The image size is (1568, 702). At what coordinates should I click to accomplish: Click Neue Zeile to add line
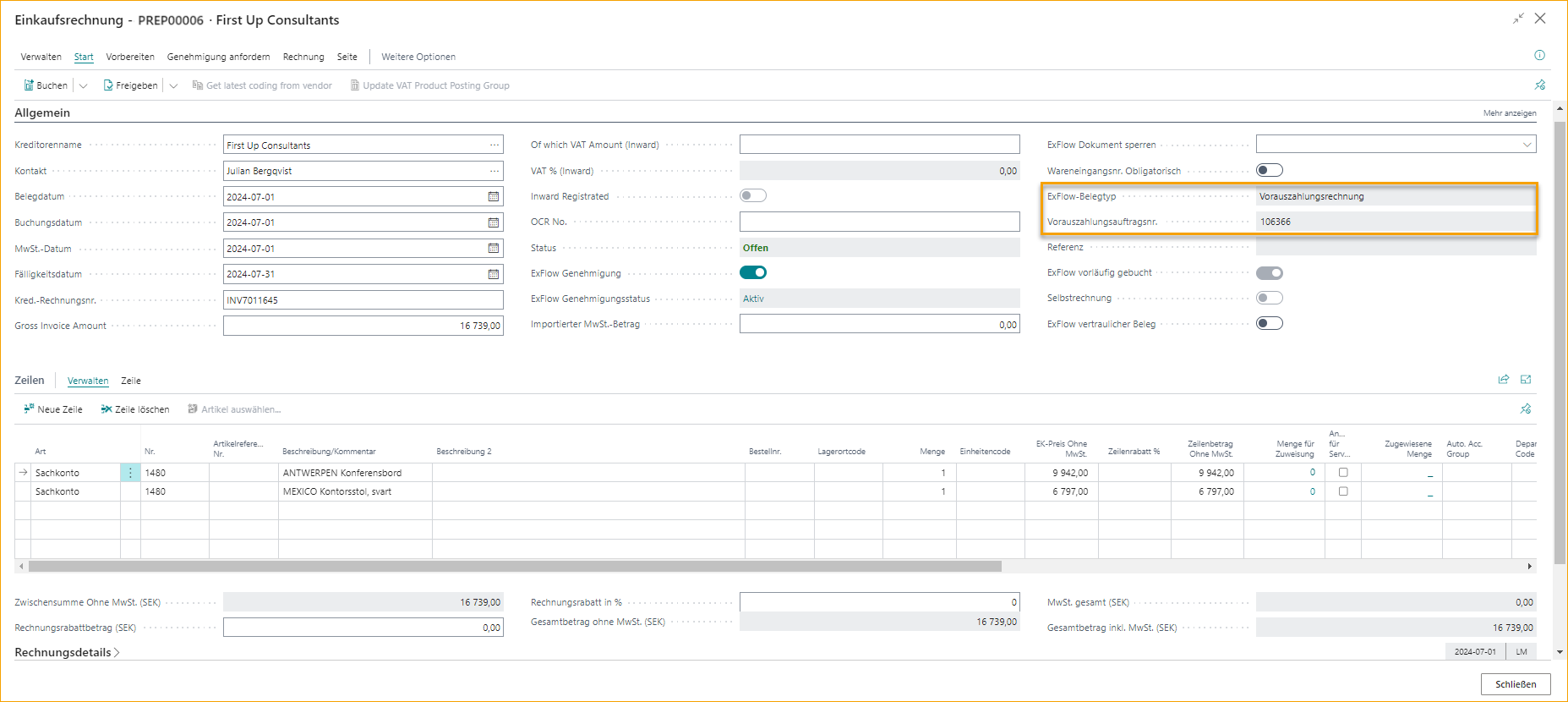click(x=53, y=409)
